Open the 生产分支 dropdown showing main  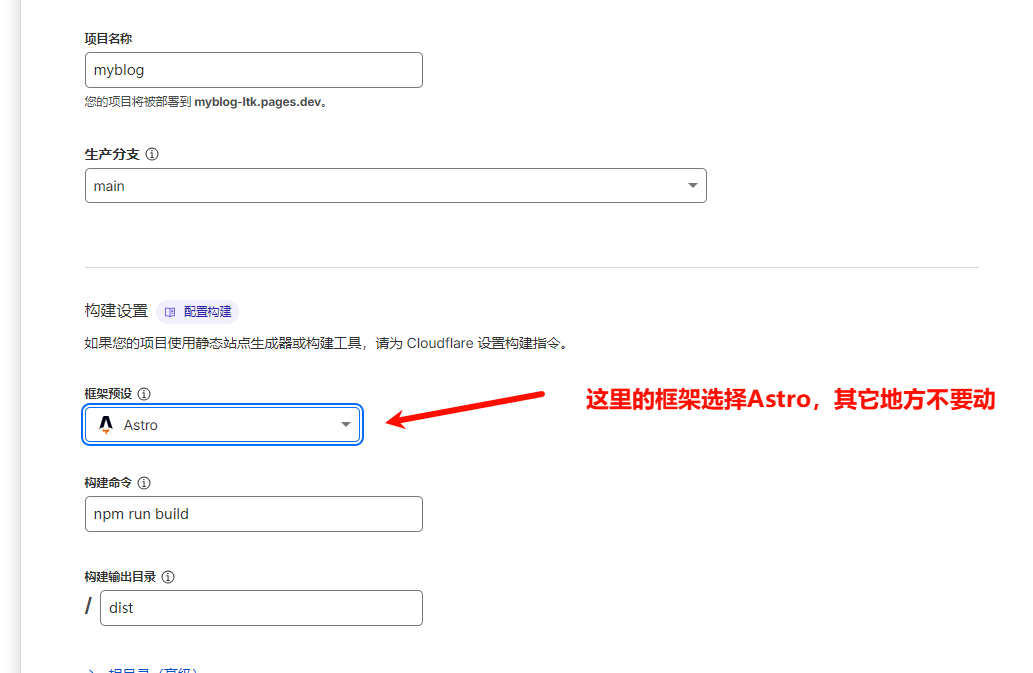[x=395, y=185]
